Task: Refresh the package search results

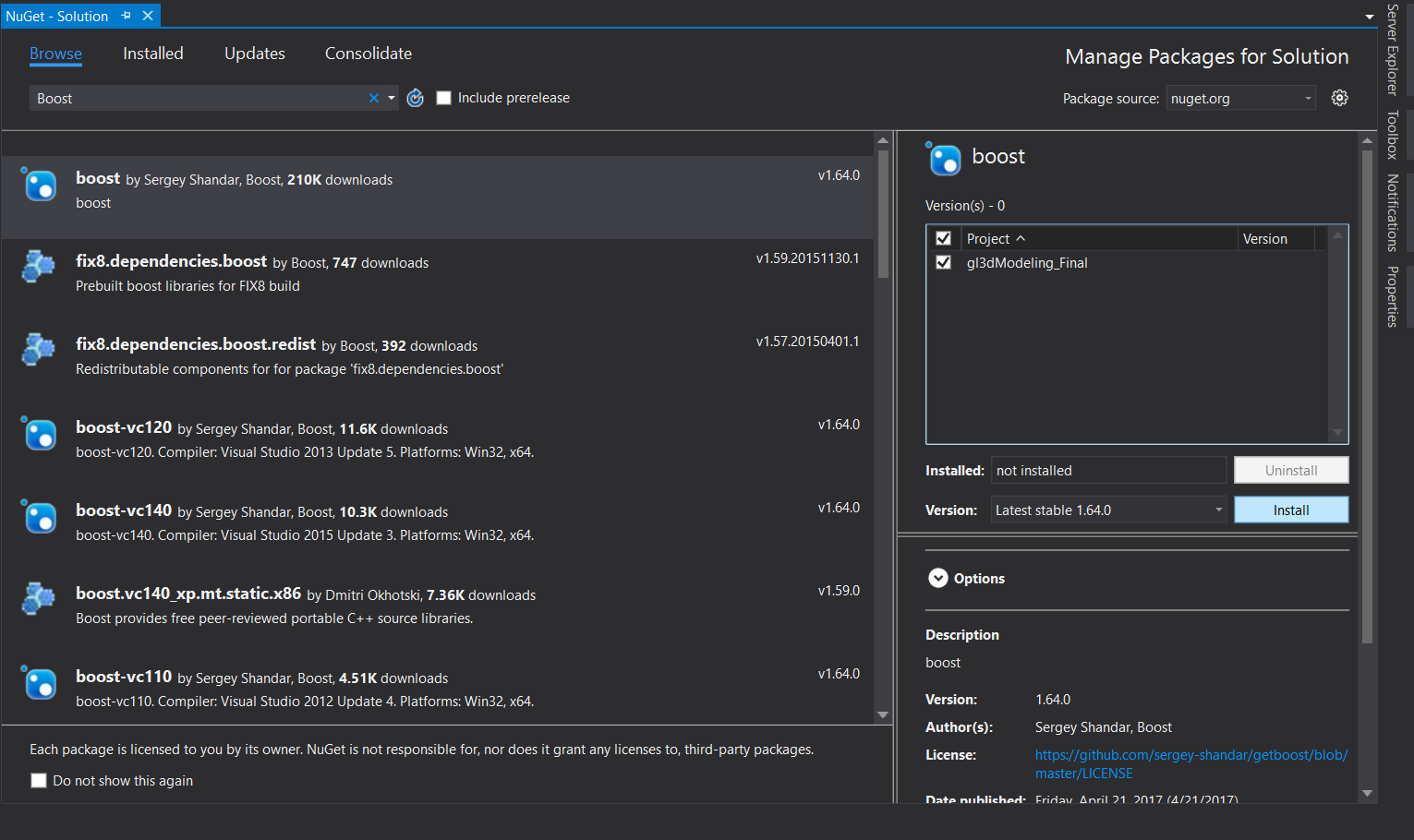Action: click(x=416, y=98)
